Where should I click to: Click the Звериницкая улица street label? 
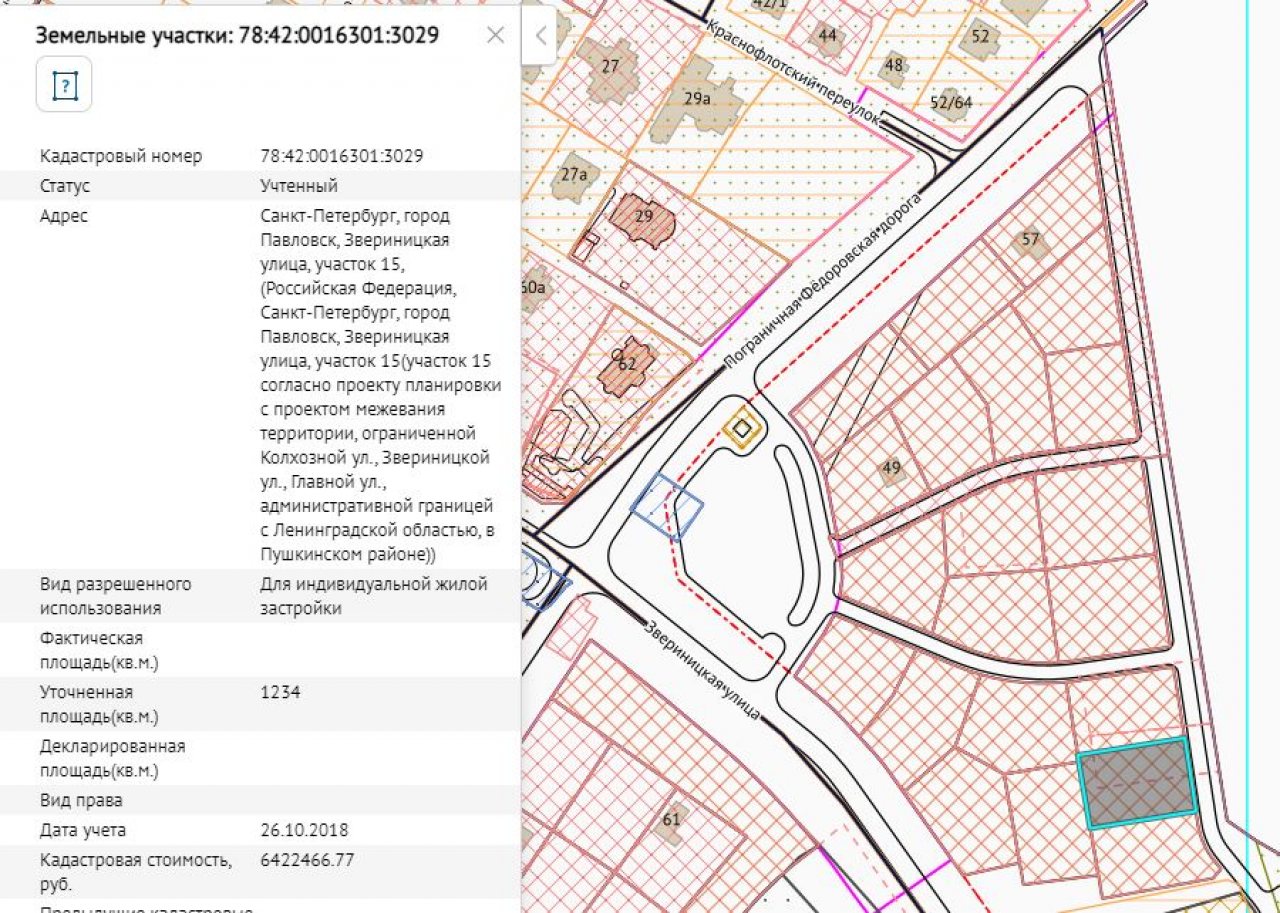point(703,668)
